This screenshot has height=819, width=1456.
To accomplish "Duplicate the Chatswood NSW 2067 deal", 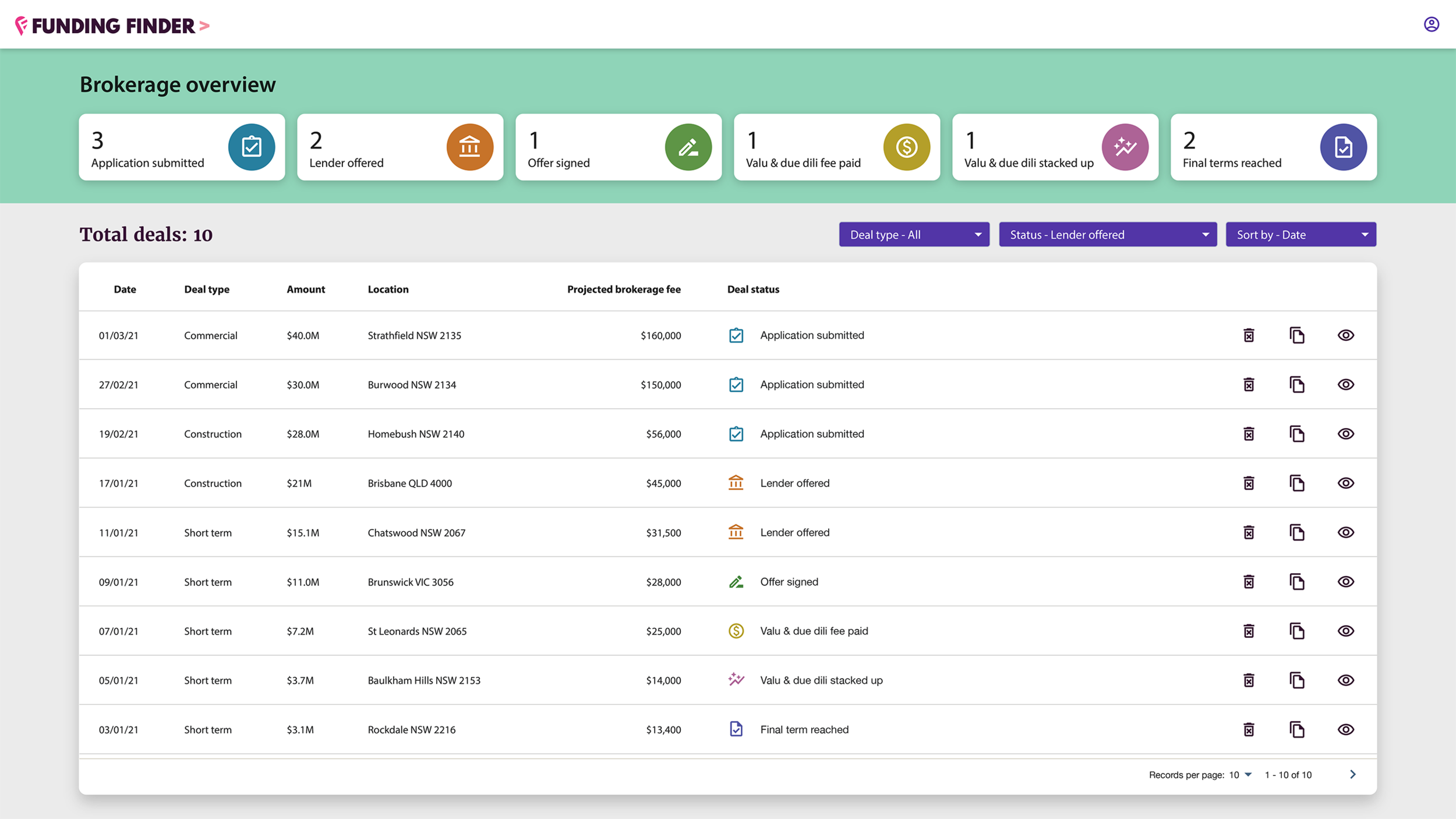I will tap(1297, 532).
